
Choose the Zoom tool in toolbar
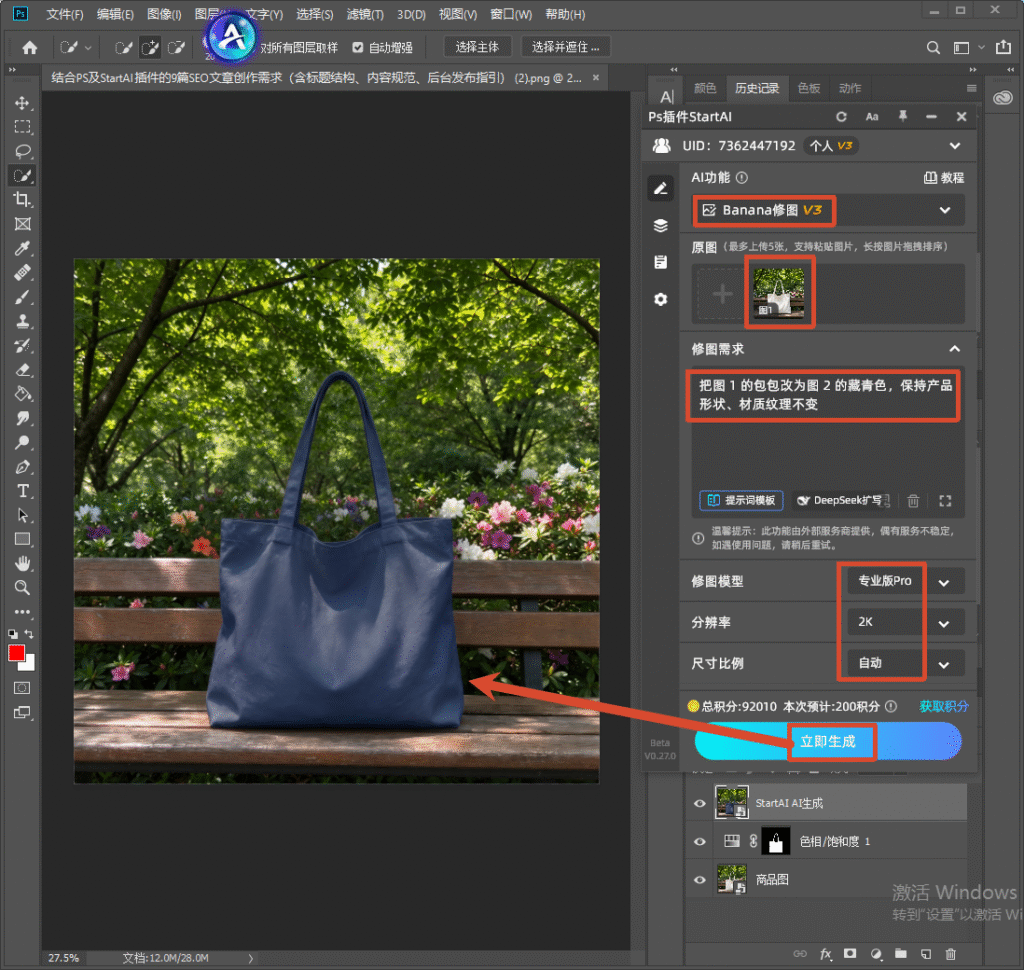coord(22,587)
